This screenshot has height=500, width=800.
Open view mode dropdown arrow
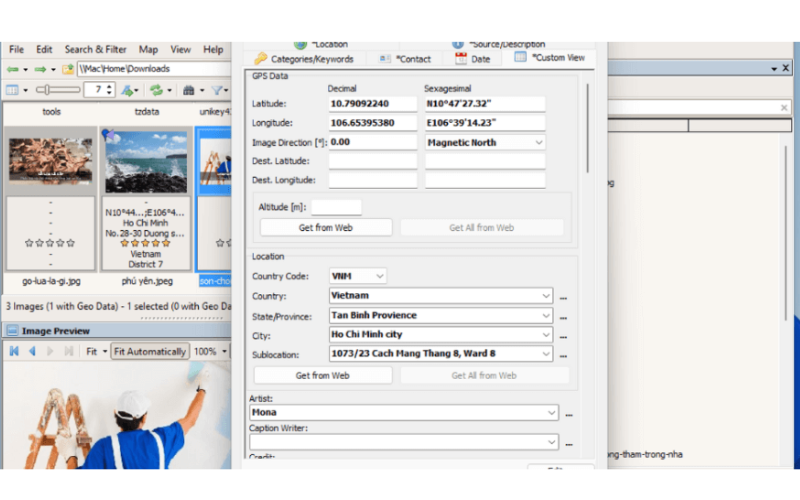[x=25, y=91]
